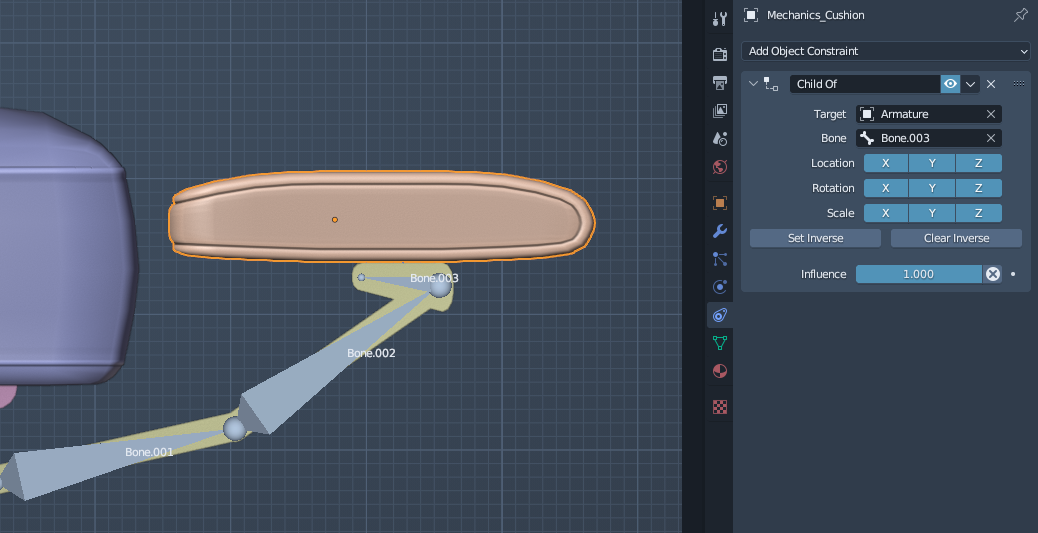Open the Object Data properties tab
This screenshot has height=533, width=1038.
coord(719,343)
